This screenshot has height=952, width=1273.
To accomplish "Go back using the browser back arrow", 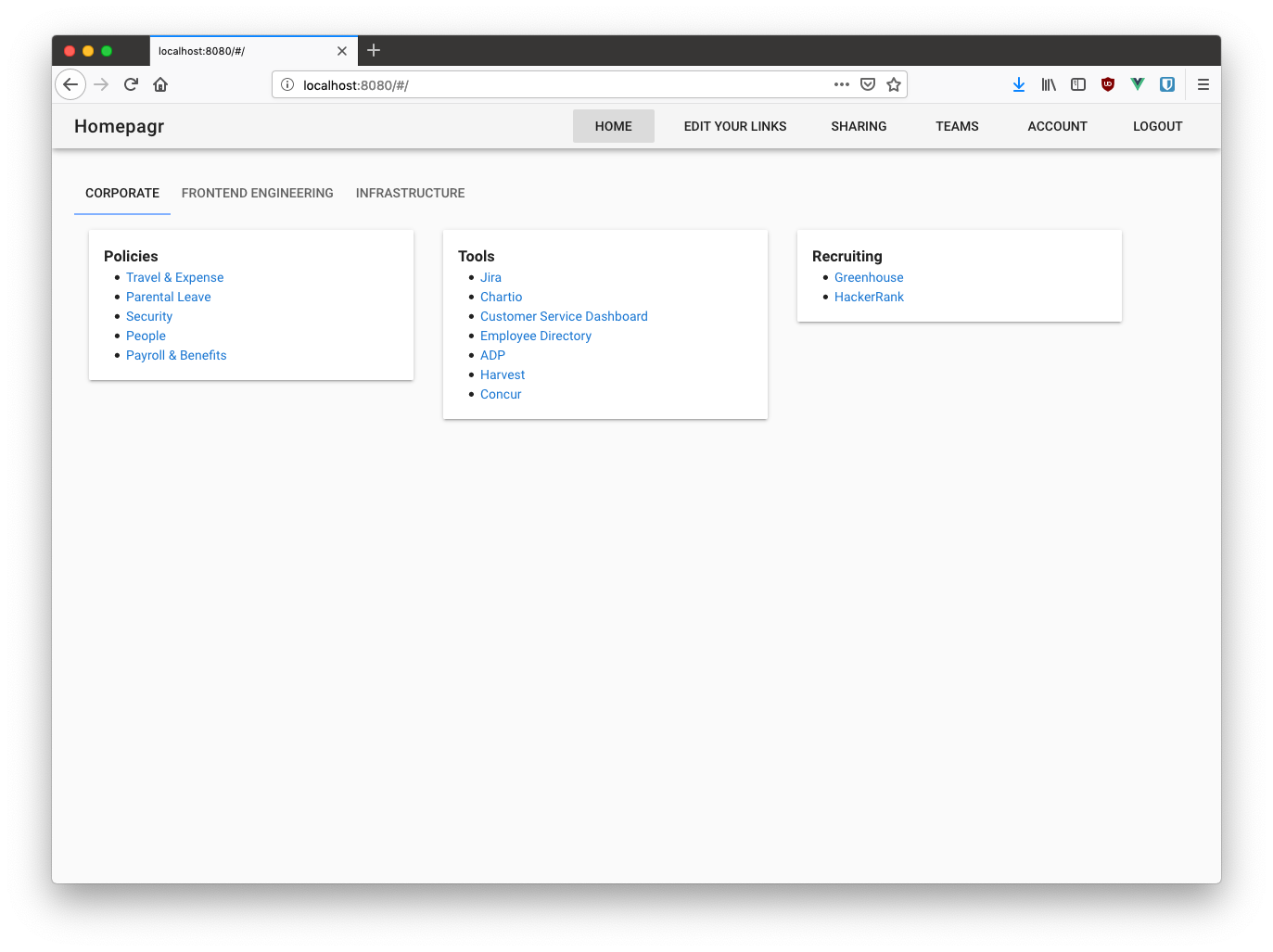I will (x=70, y=84).
